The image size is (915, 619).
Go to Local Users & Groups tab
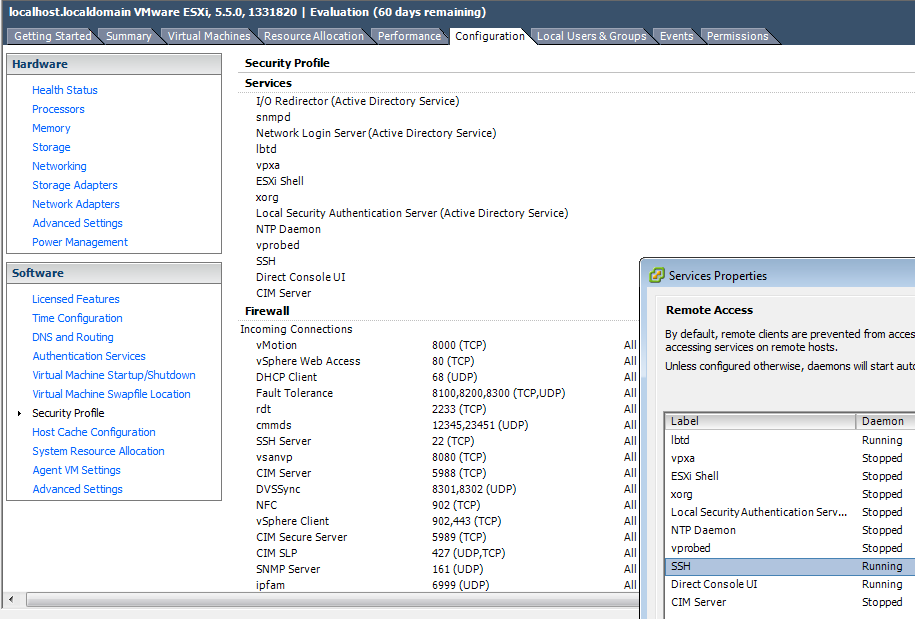(x=591, y=36)
